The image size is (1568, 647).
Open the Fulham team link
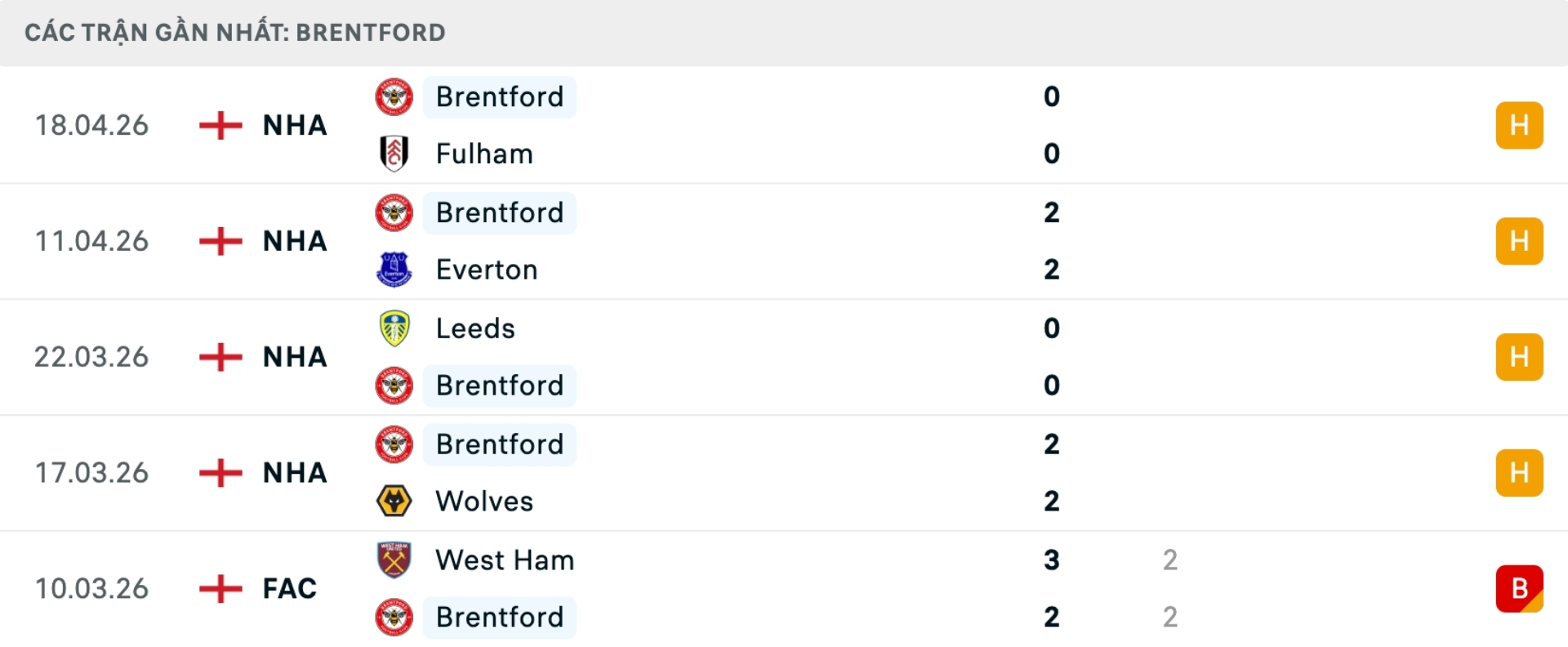tap(484, 154)
